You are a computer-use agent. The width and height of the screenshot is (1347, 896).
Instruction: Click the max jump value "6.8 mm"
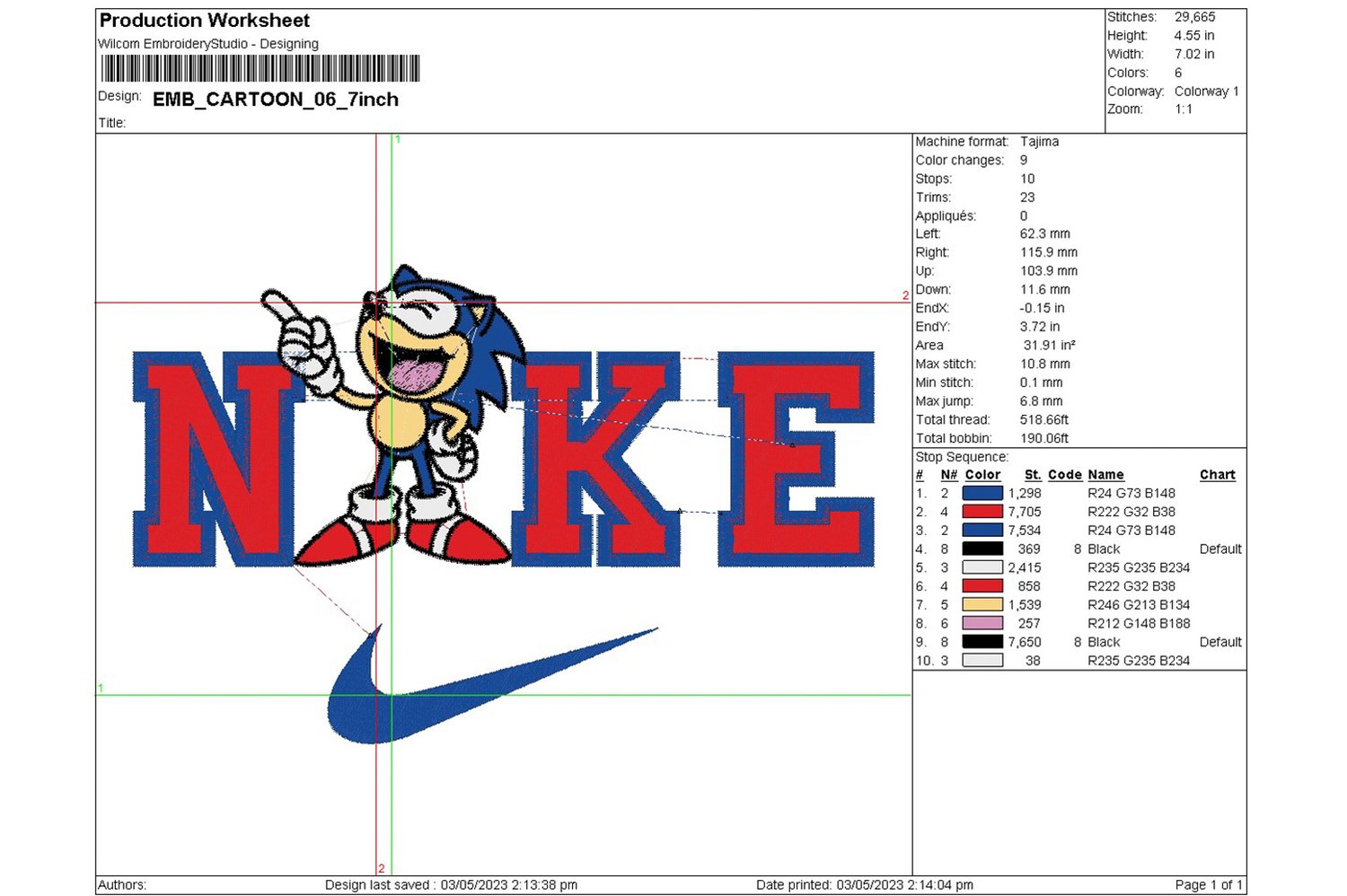coord(1042,401)
